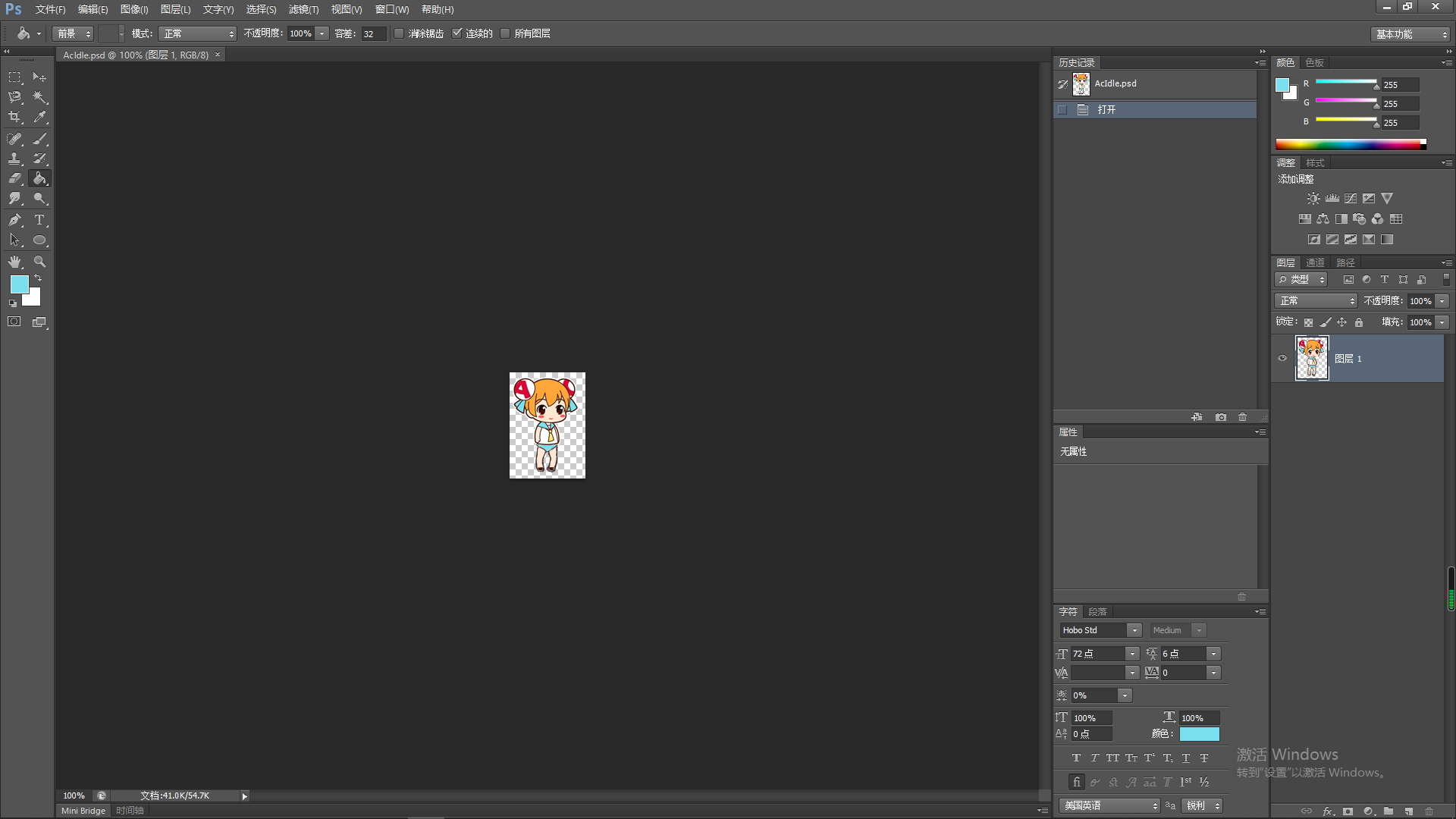Viewport: 1456px width, 819px height.
Task: Open the 72 点 font size dropdown
Action: (1132, 654)
